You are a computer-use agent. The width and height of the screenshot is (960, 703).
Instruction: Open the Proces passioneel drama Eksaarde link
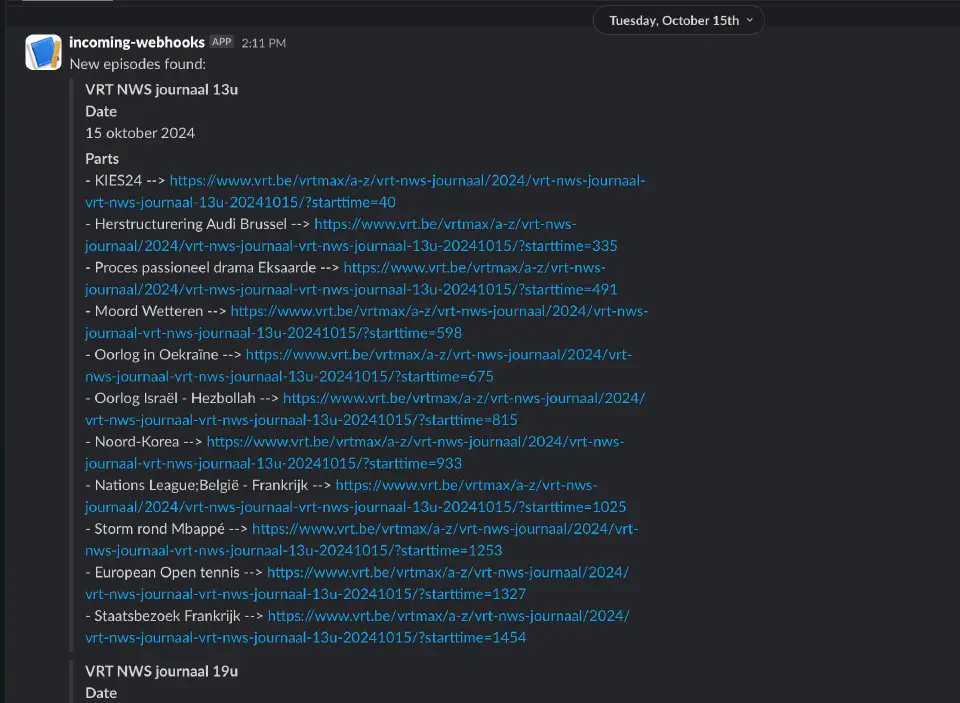(x=351, y=278)
